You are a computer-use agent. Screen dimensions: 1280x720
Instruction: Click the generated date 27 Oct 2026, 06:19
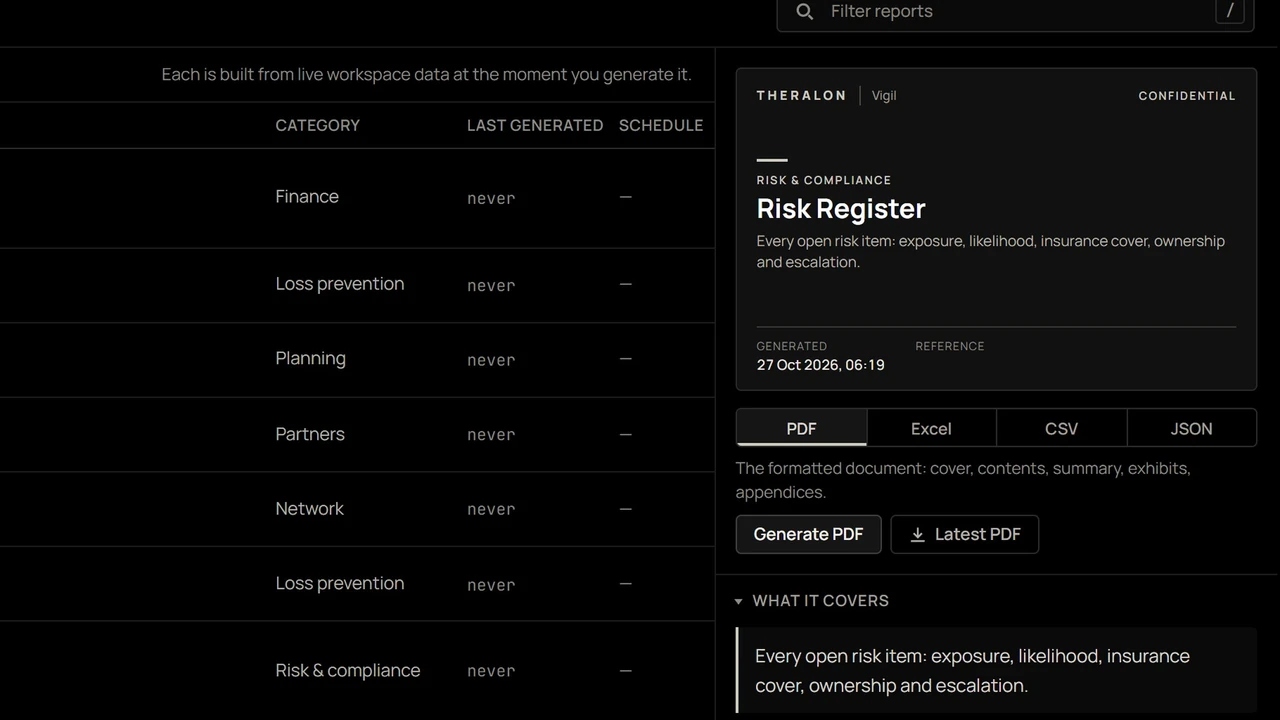point(820,365)
